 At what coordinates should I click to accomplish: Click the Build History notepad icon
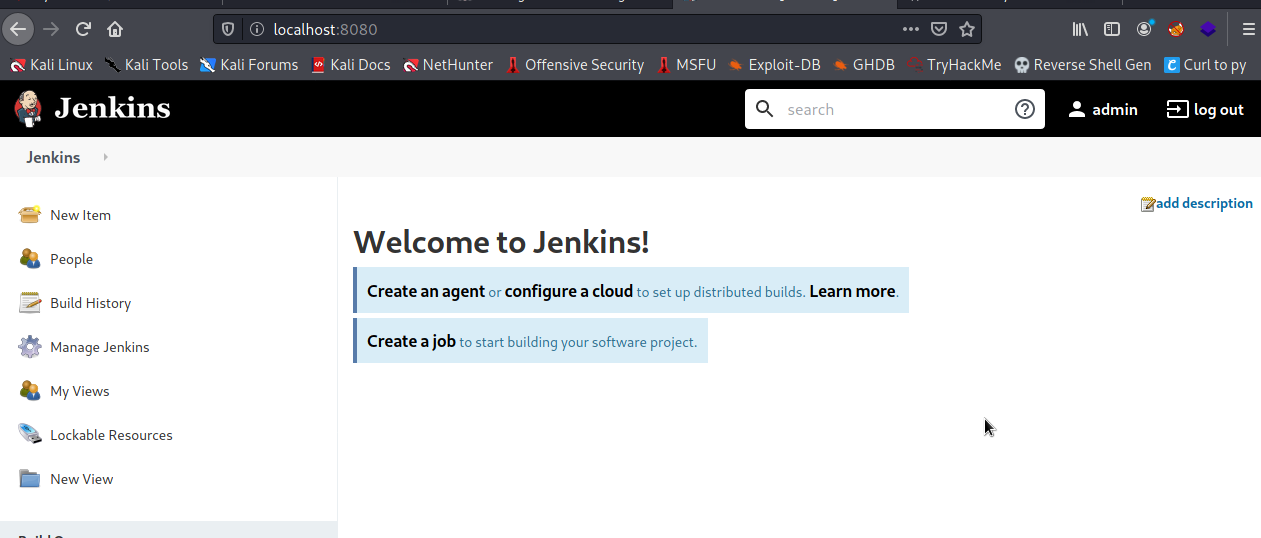click(30, 303)
